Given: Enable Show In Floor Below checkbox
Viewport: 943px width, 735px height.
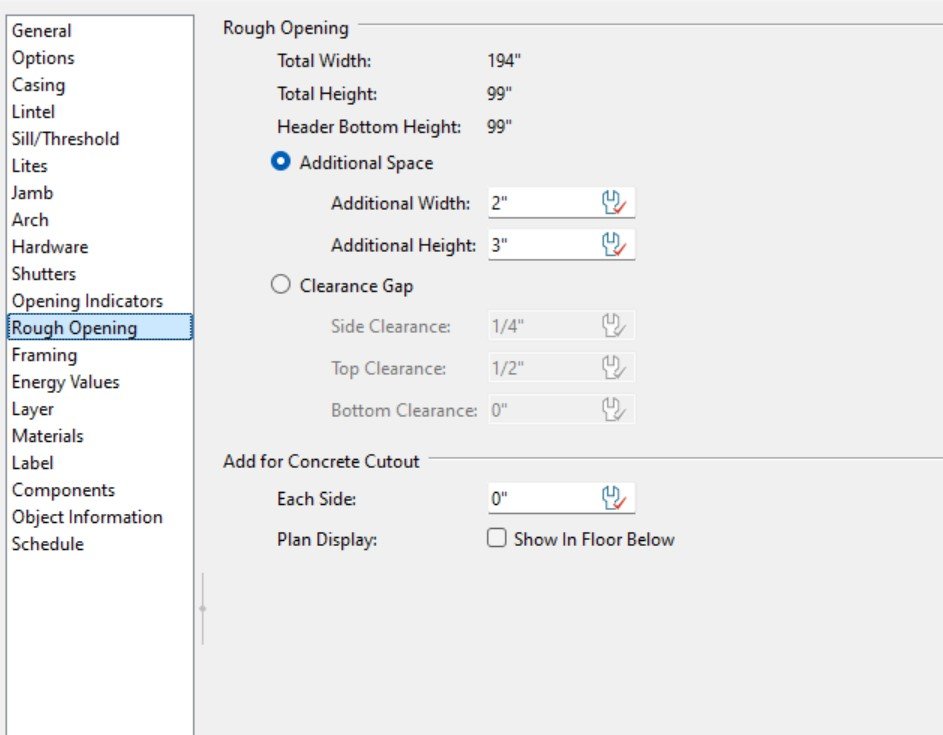Looking at the screenshot, I should pos(496,539).
